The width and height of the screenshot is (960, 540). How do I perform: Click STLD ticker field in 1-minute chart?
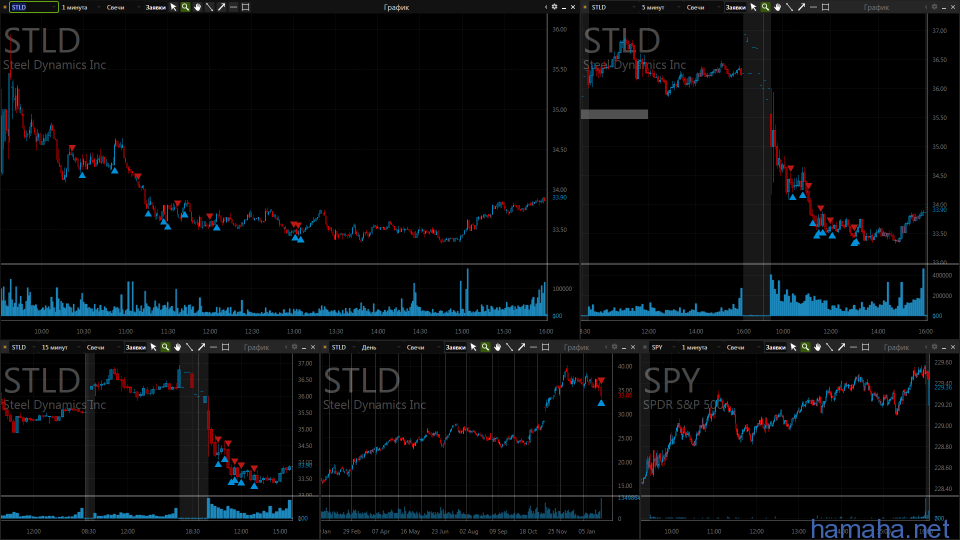click(x=34, y=7)
